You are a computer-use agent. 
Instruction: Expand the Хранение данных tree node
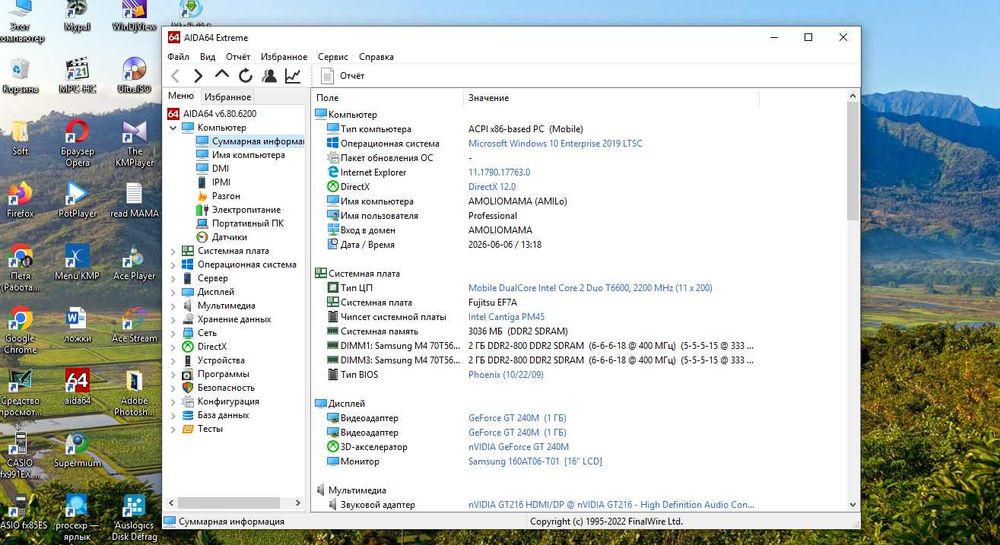(173, 319)
